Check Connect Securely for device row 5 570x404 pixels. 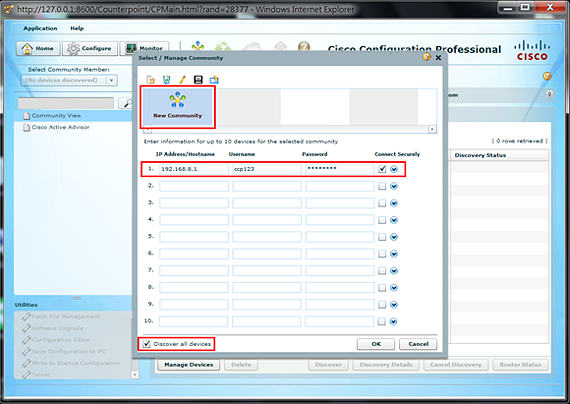click(382, 237)
